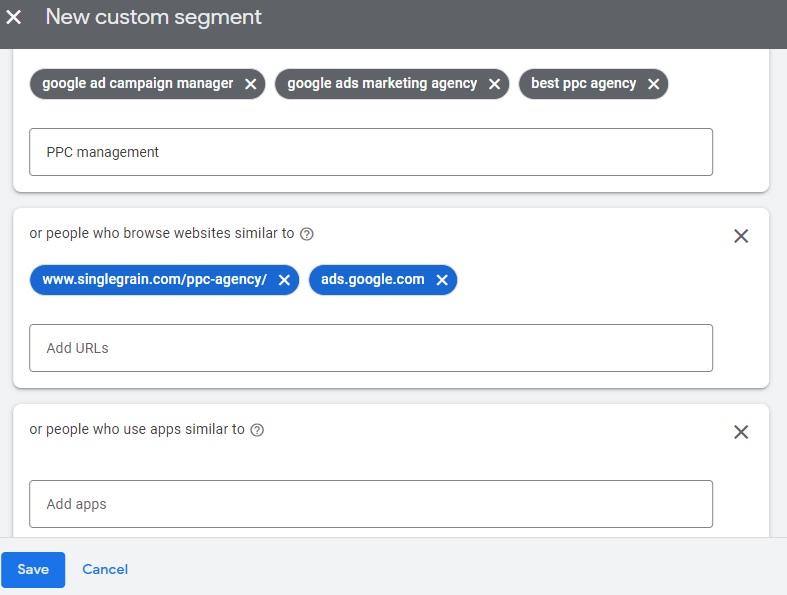Remove the 'google ad campaign manager' keyword chip
787x595 pixels.
tap(251, 84)
